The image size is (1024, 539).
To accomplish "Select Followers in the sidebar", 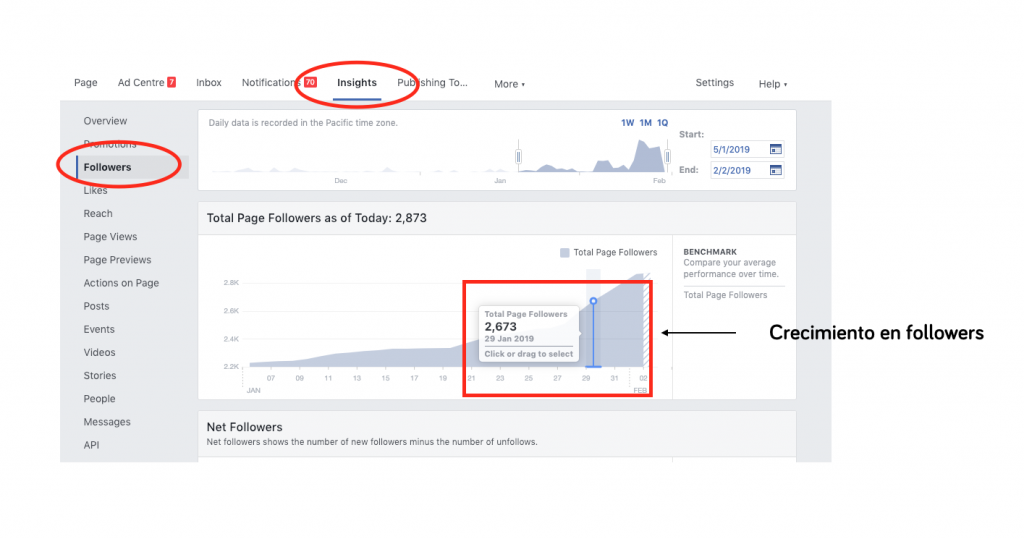I will (x=107, y=167).
